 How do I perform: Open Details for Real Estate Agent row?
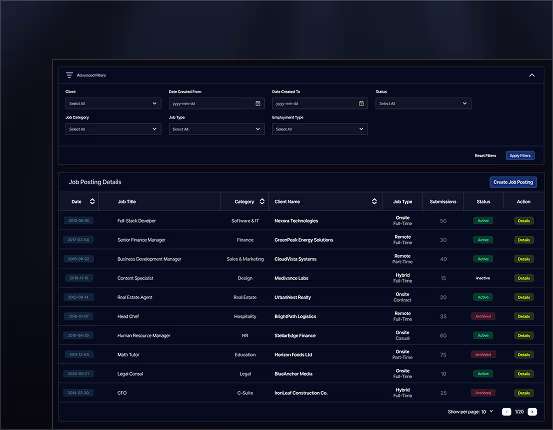point(524,297)
